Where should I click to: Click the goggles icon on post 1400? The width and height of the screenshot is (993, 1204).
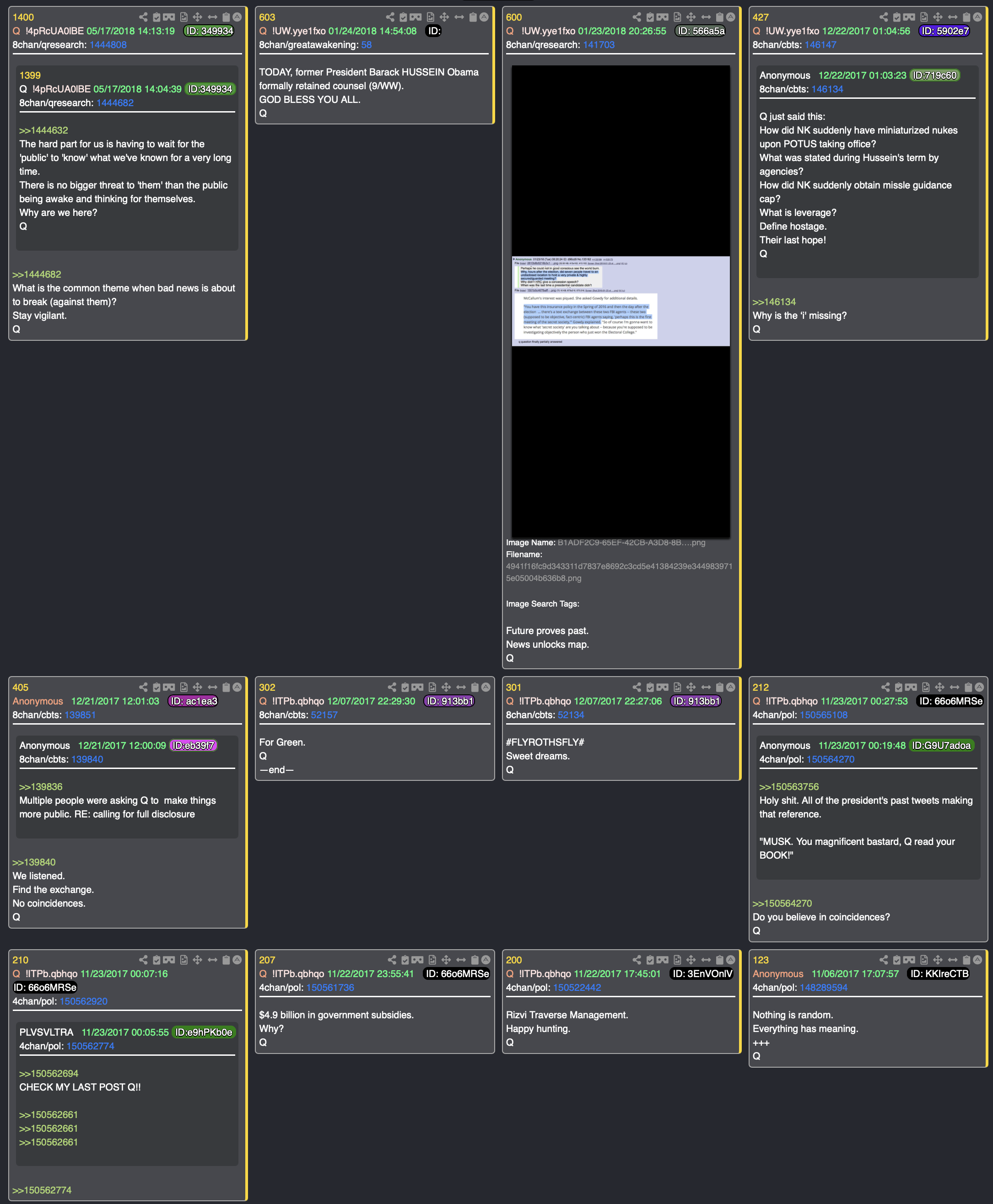(x=169, y=17)
